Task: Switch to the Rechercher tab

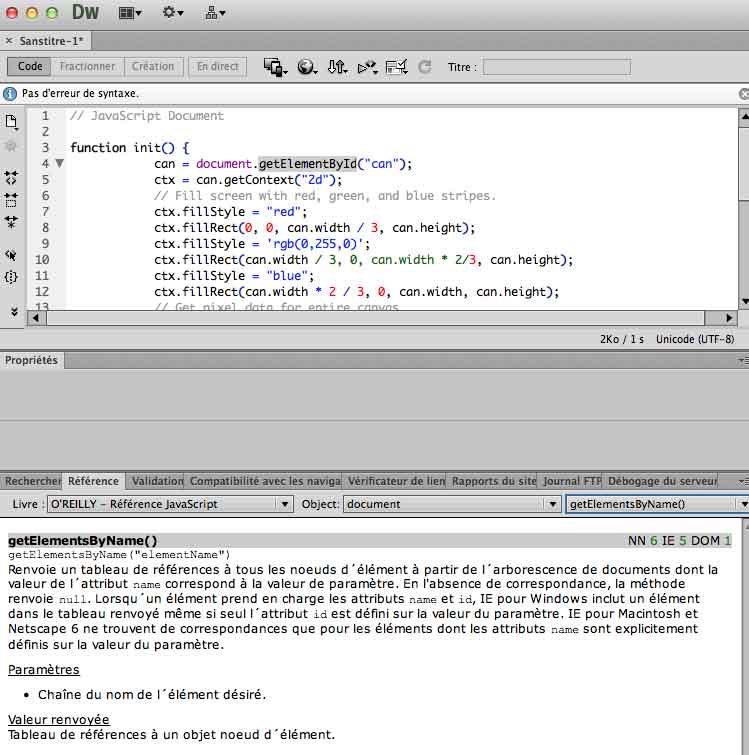Action: (32, 481)
